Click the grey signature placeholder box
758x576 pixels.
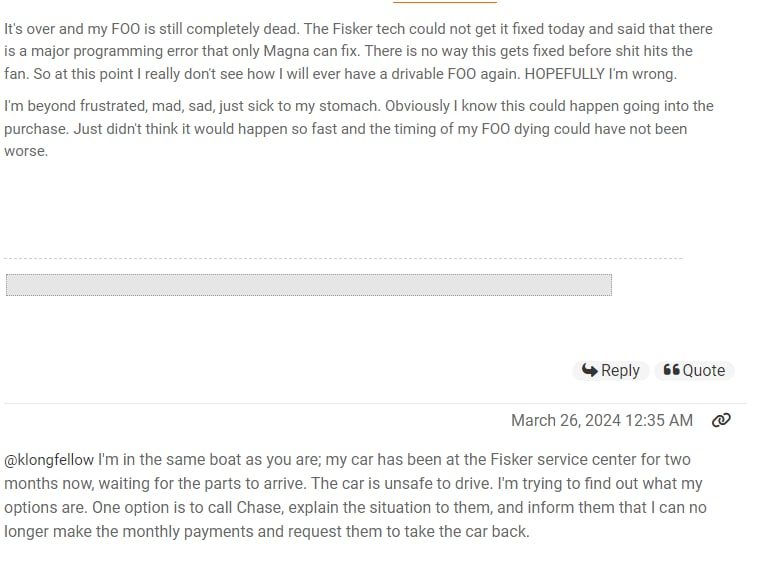click(x=309, y=285)
